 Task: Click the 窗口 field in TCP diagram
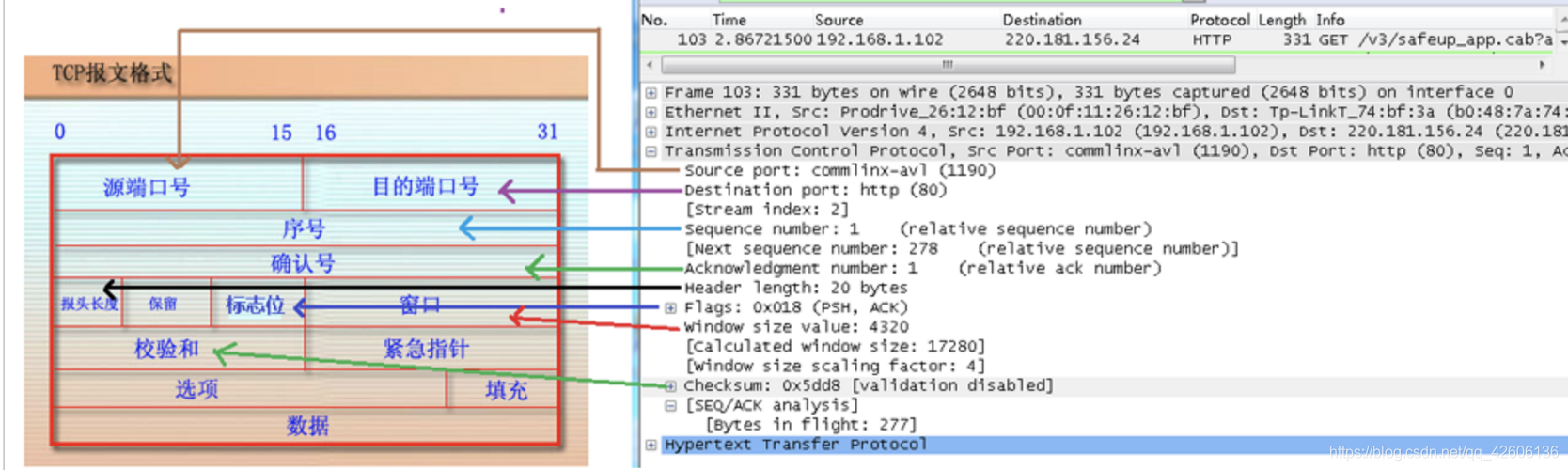[x=431, y=303]
